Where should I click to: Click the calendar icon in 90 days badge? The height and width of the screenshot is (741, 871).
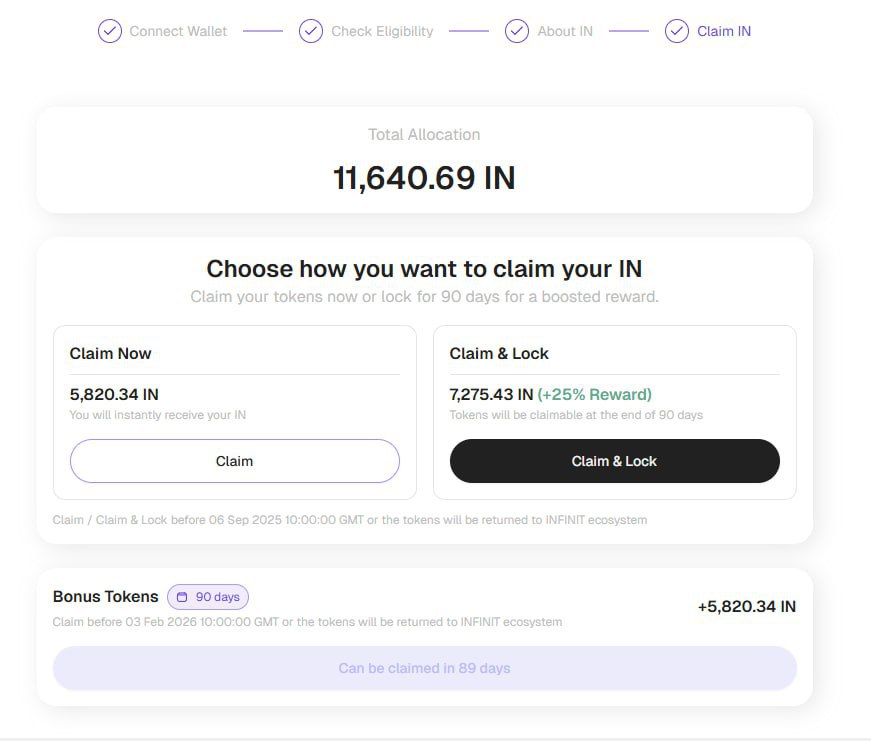click(182, 597)
